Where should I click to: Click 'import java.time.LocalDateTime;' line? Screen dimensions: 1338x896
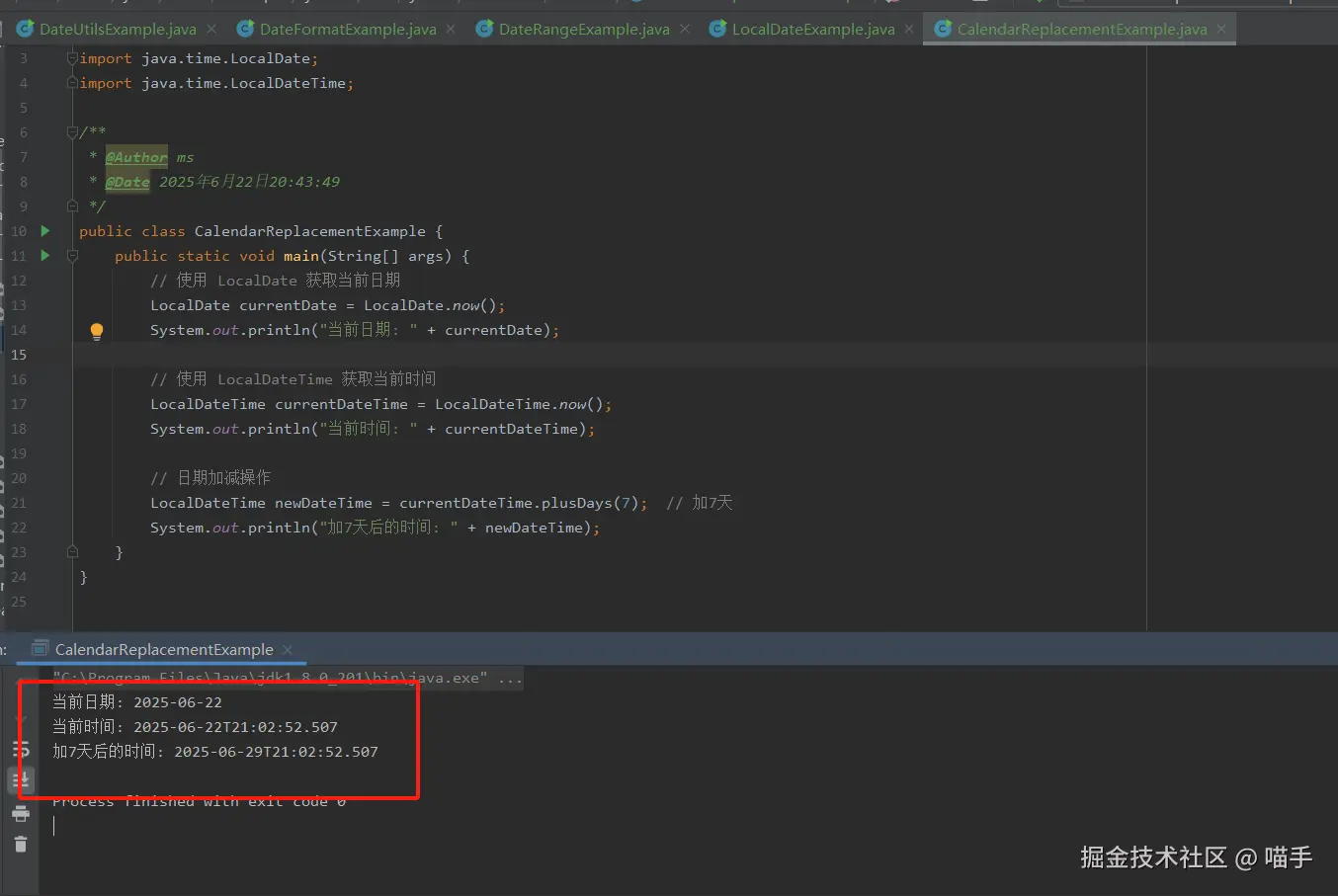point(216,83)
